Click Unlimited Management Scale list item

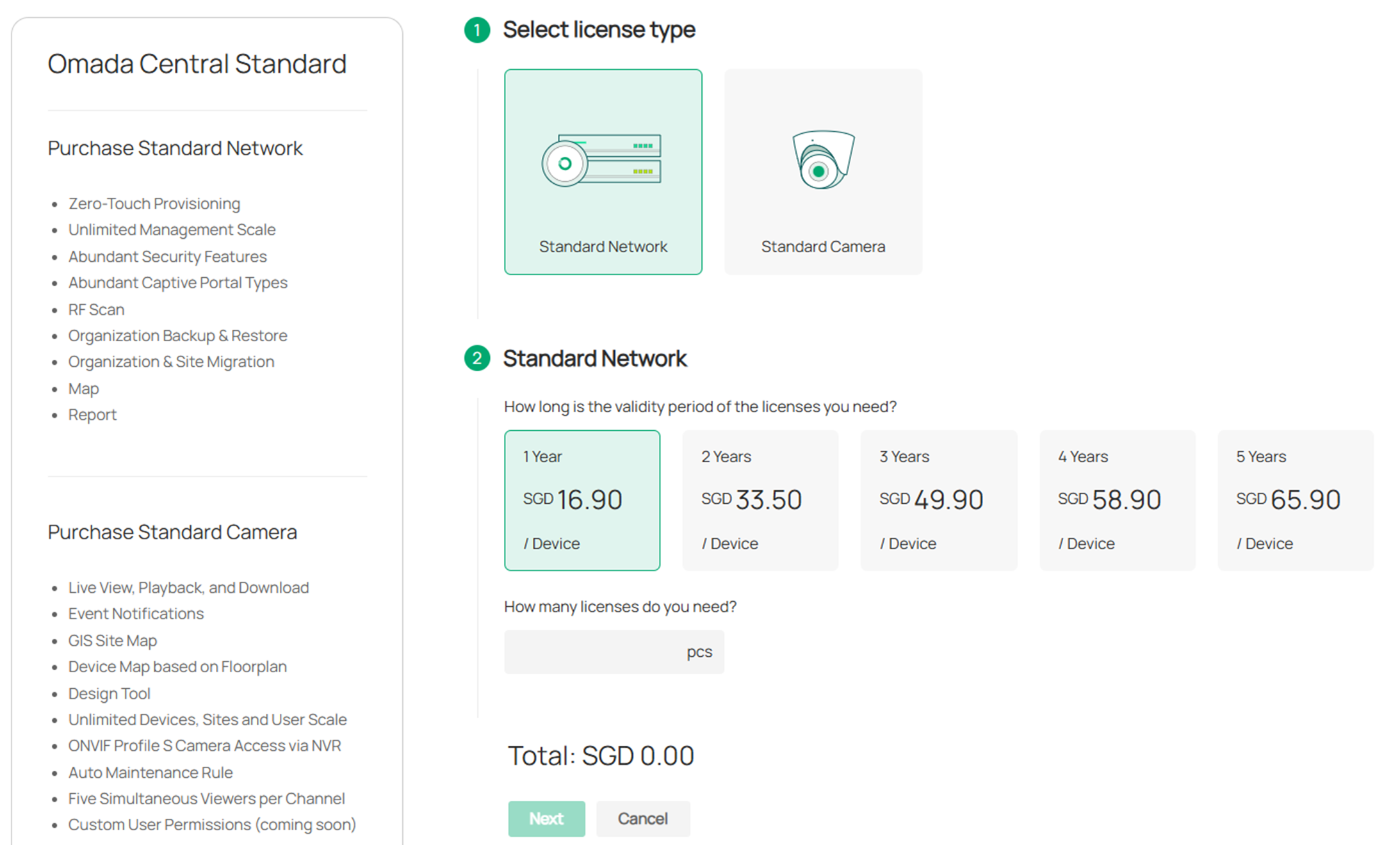pyautogui.click(x=172, y=230)
